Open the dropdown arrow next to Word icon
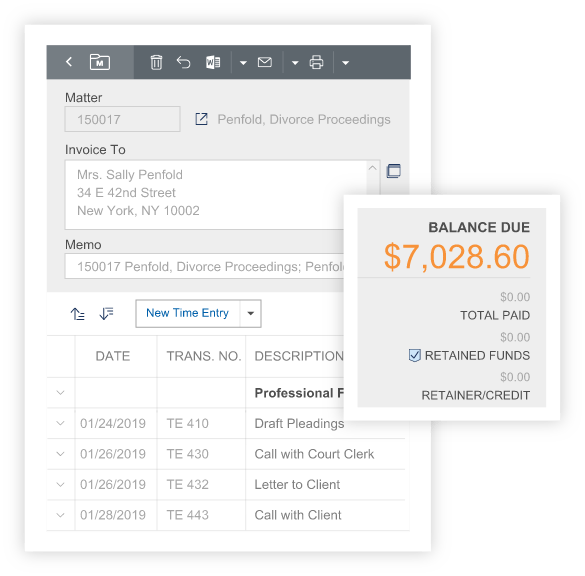585x576 pixels. pos(243,63)
